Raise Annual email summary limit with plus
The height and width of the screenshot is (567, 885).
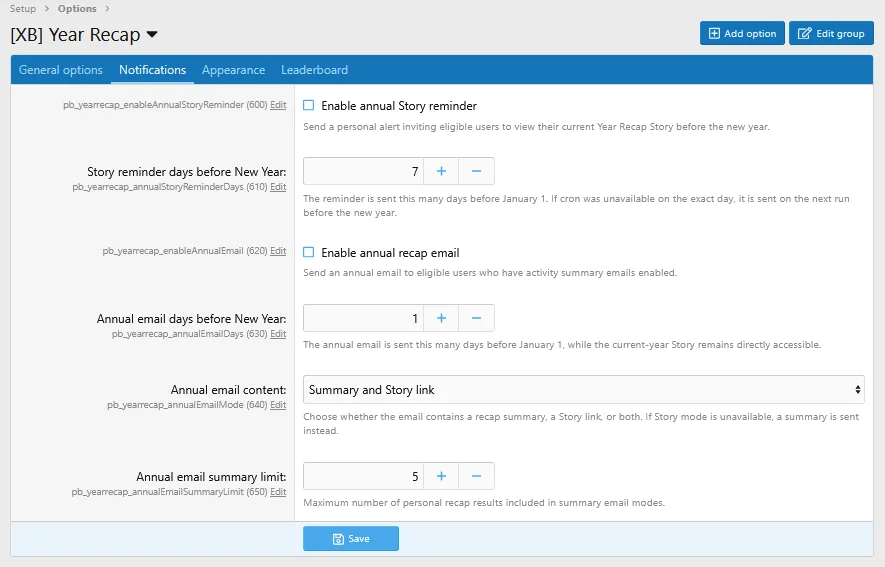click(x=441, y=476)
